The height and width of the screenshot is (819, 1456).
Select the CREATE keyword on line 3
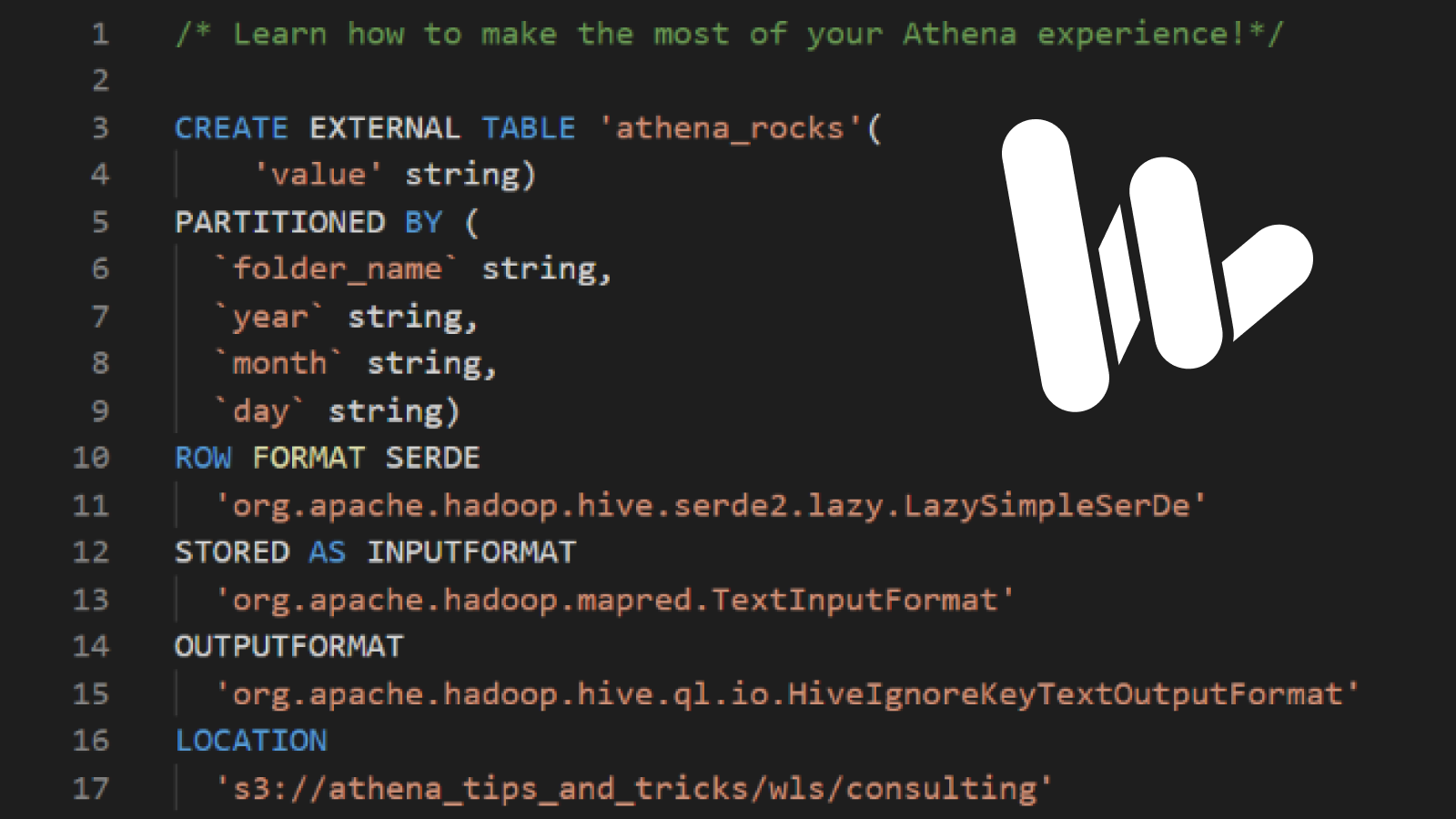click(230, 128)
